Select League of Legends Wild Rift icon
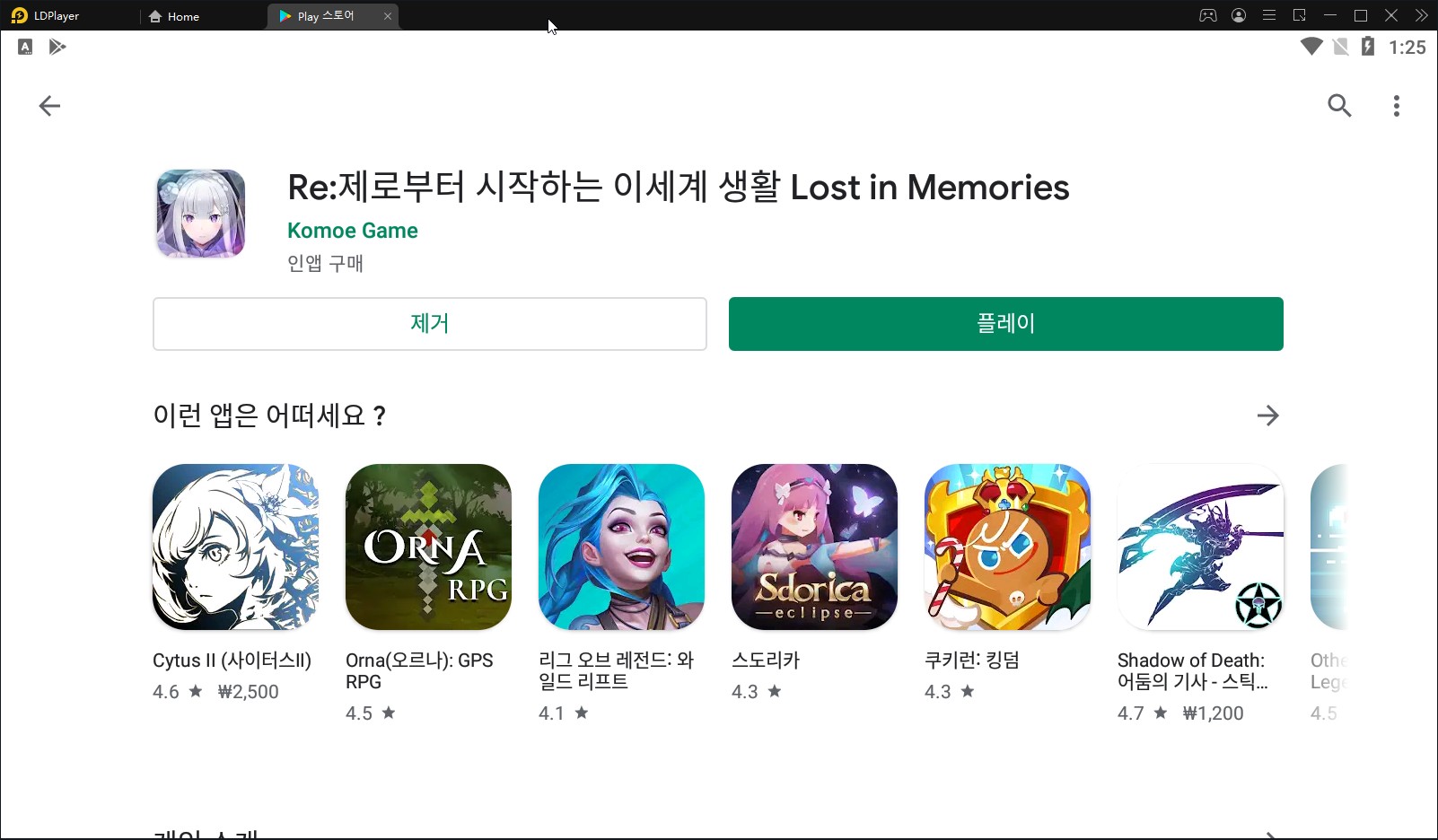Screen dimensions: 1438x840 coord(621,547)
